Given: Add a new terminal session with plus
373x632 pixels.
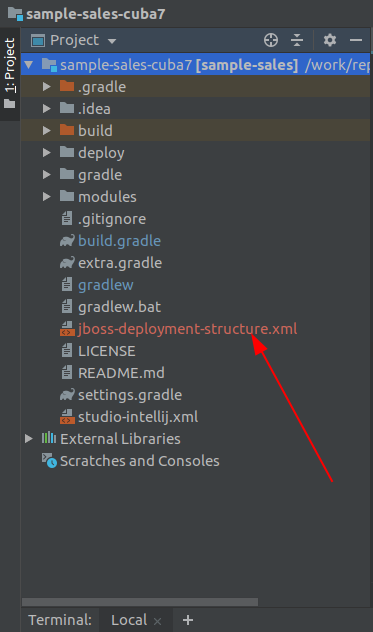Looking at the screenshot, I should [x=188, y=620].
